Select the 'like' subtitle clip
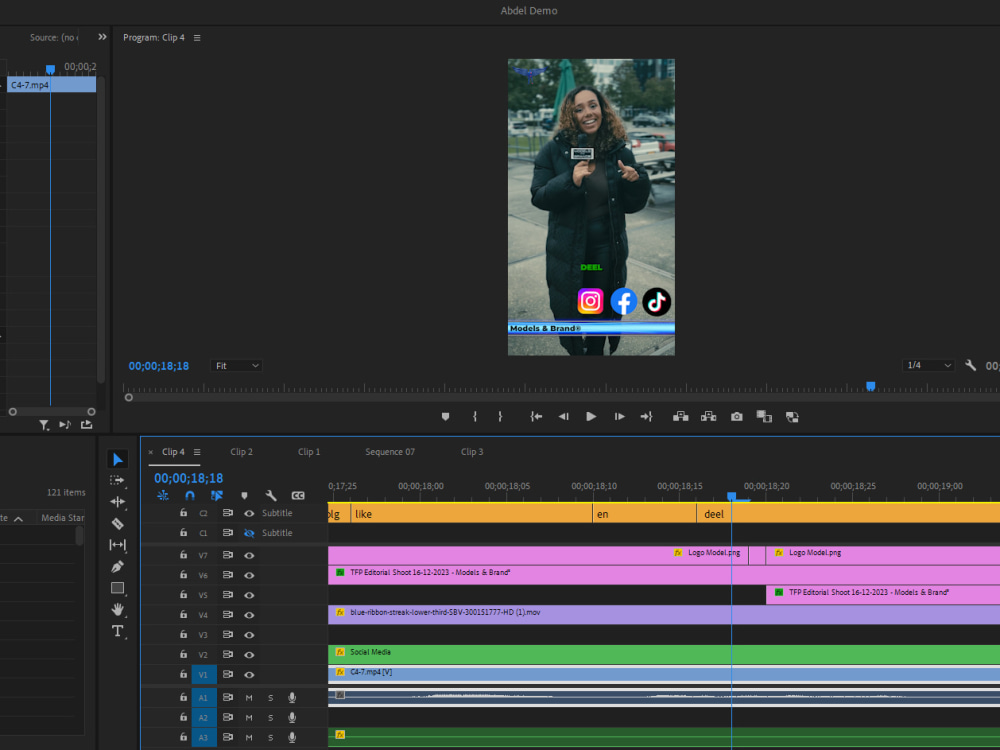The width and height of the screenshot is (1000, 750). 471,513
